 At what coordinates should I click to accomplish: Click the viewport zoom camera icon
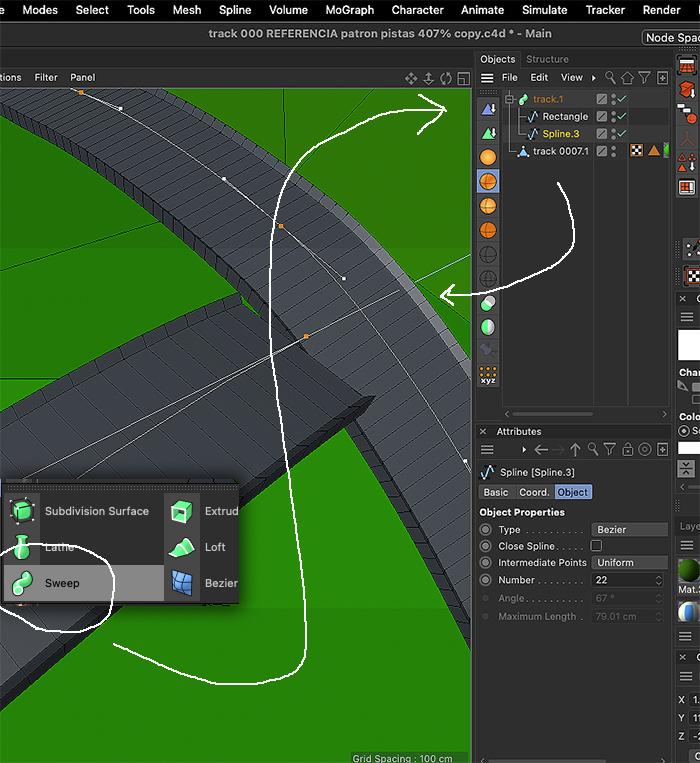point(428,78)
